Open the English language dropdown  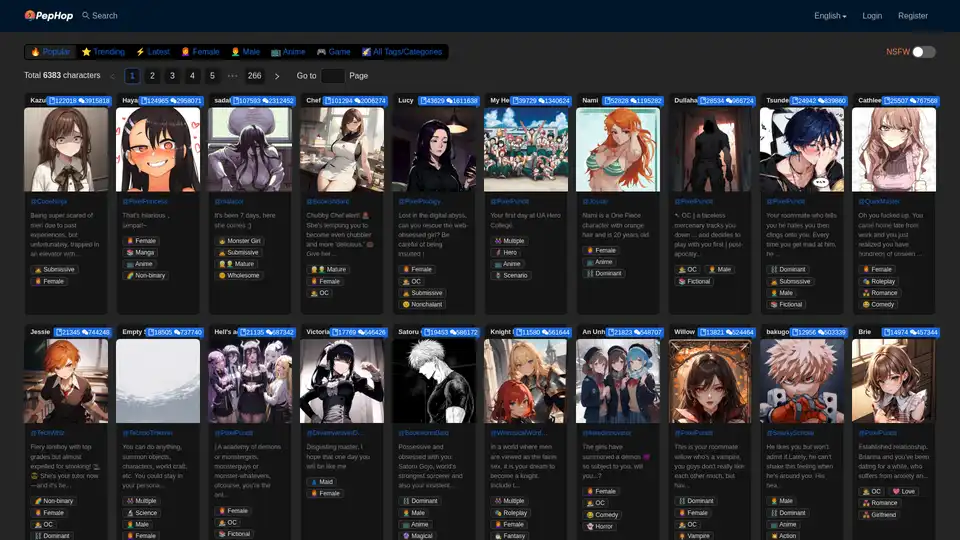pyautogui.click(x=830, y=16)
